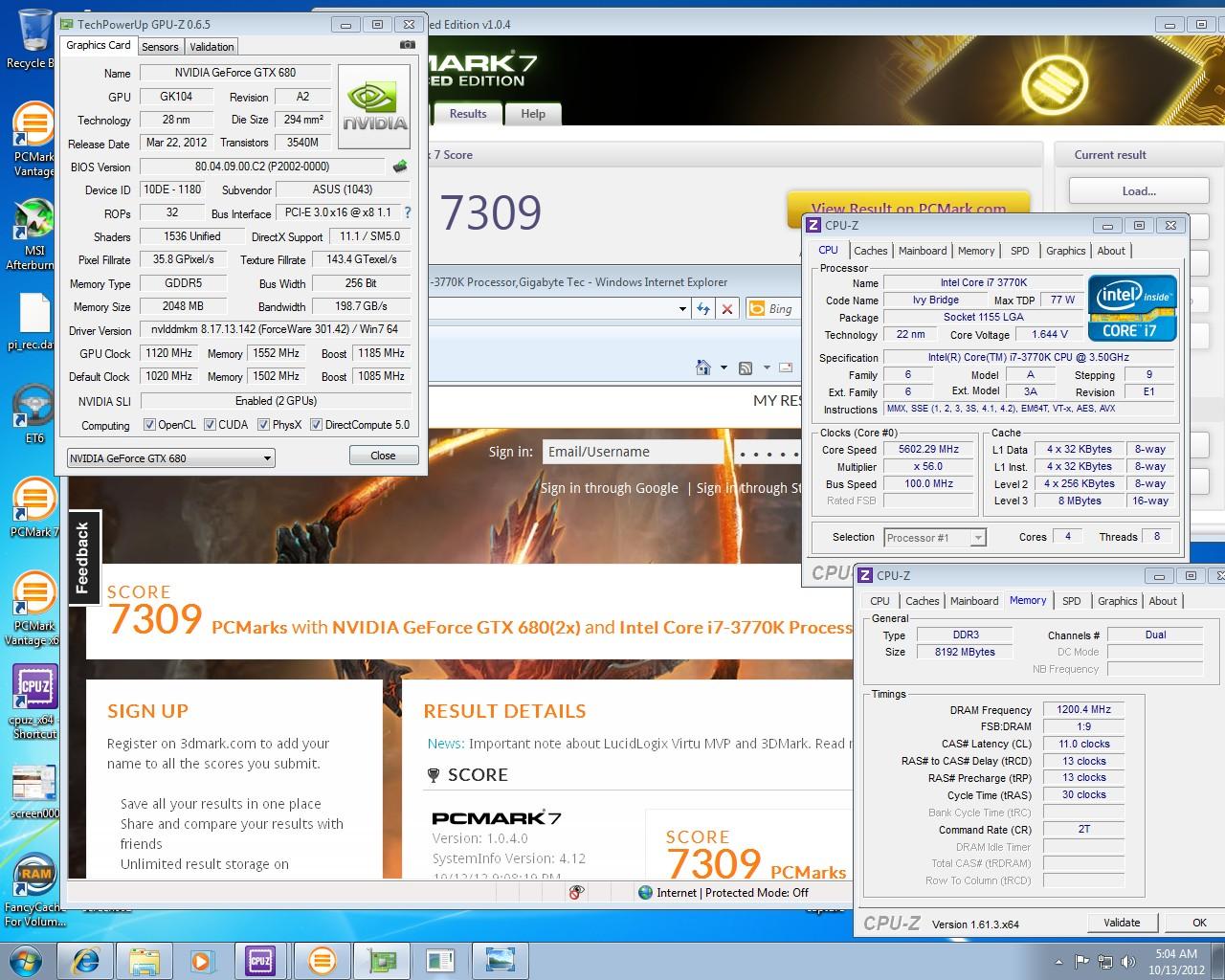Click the News link in Result Details

tap(446, 744)
